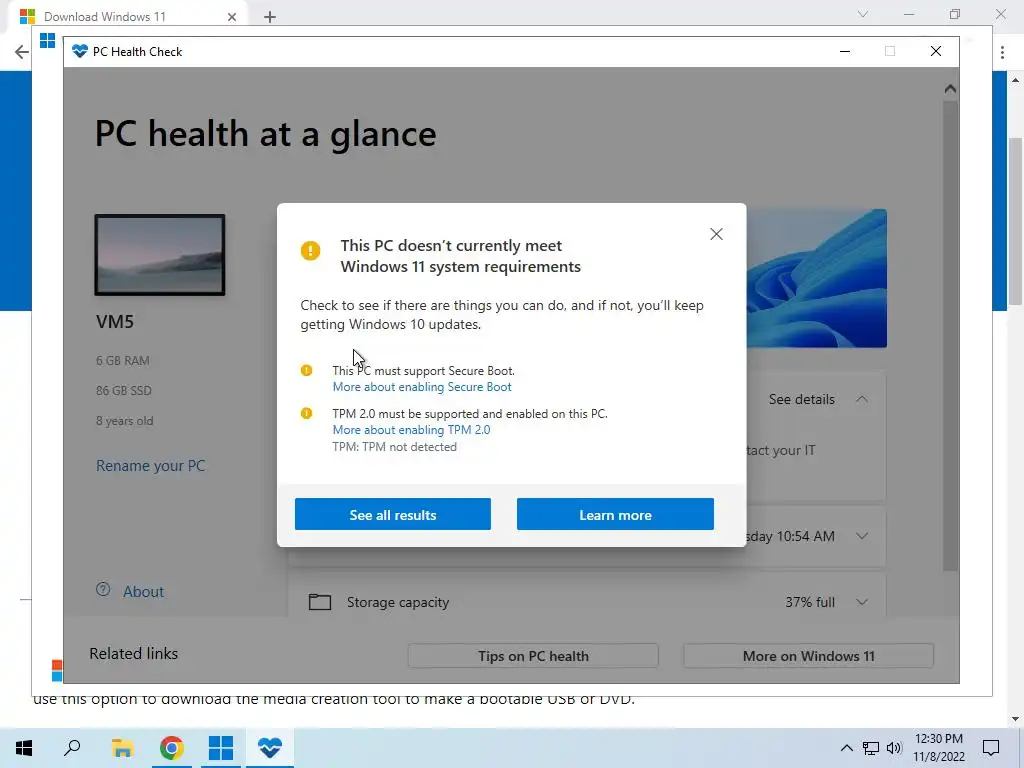Click the About question mark icon
This screenshot has height=768, width=1024.
pos(103,590)
